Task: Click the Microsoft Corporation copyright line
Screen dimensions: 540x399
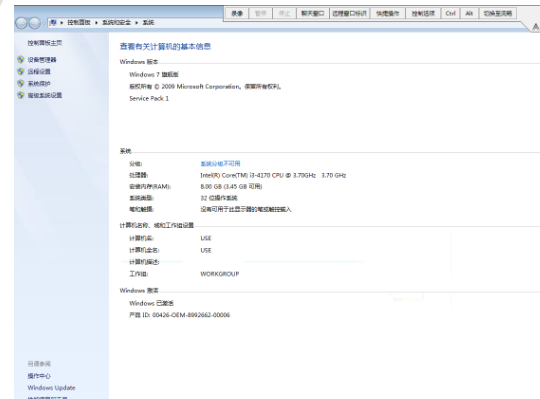Action: [205, 86]
